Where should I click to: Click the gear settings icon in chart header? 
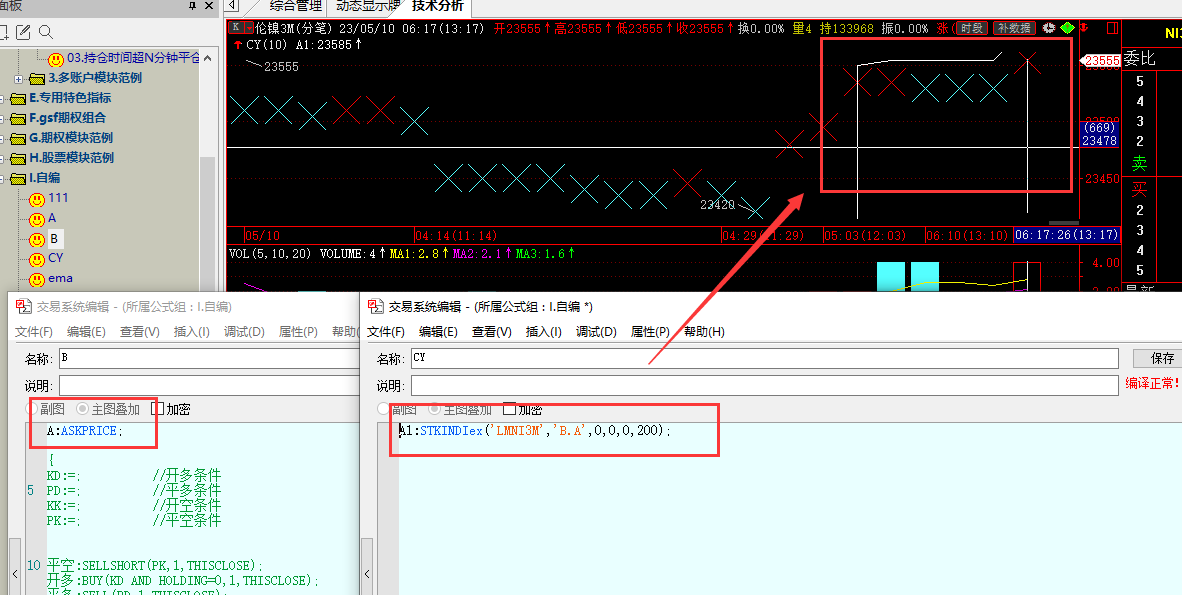point(1049,28)
